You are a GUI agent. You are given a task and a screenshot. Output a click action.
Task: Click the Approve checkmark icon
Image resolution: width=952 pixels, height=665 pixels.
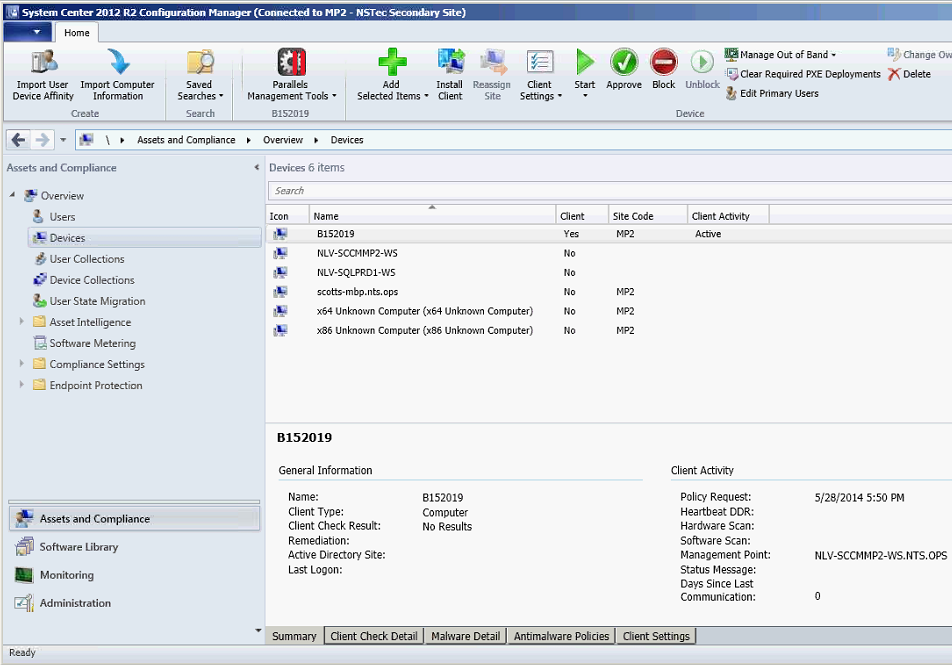(x=624, y=62)
